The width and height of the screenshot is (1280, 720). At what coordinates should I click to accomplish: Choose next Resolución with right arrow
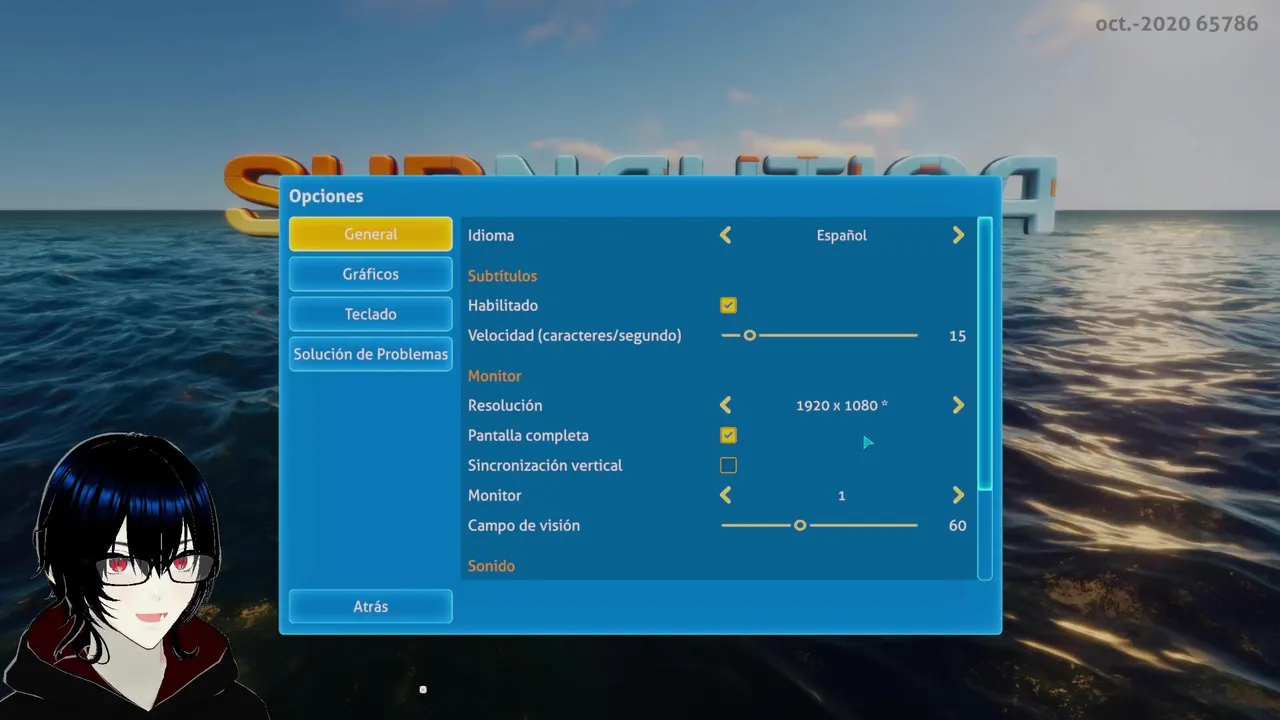(x=958, y=405)
